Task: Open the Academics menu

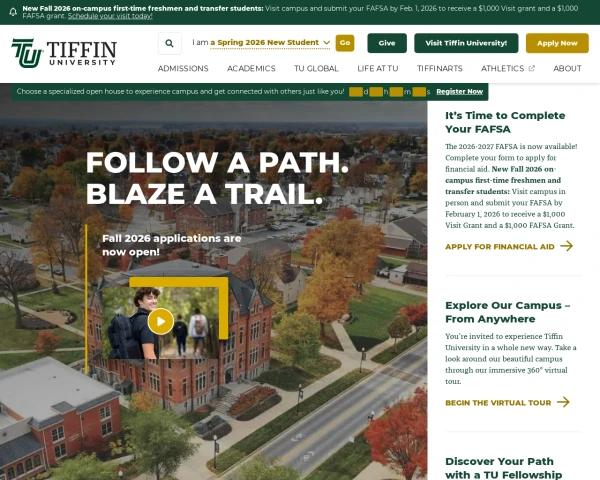Action: 251,69
